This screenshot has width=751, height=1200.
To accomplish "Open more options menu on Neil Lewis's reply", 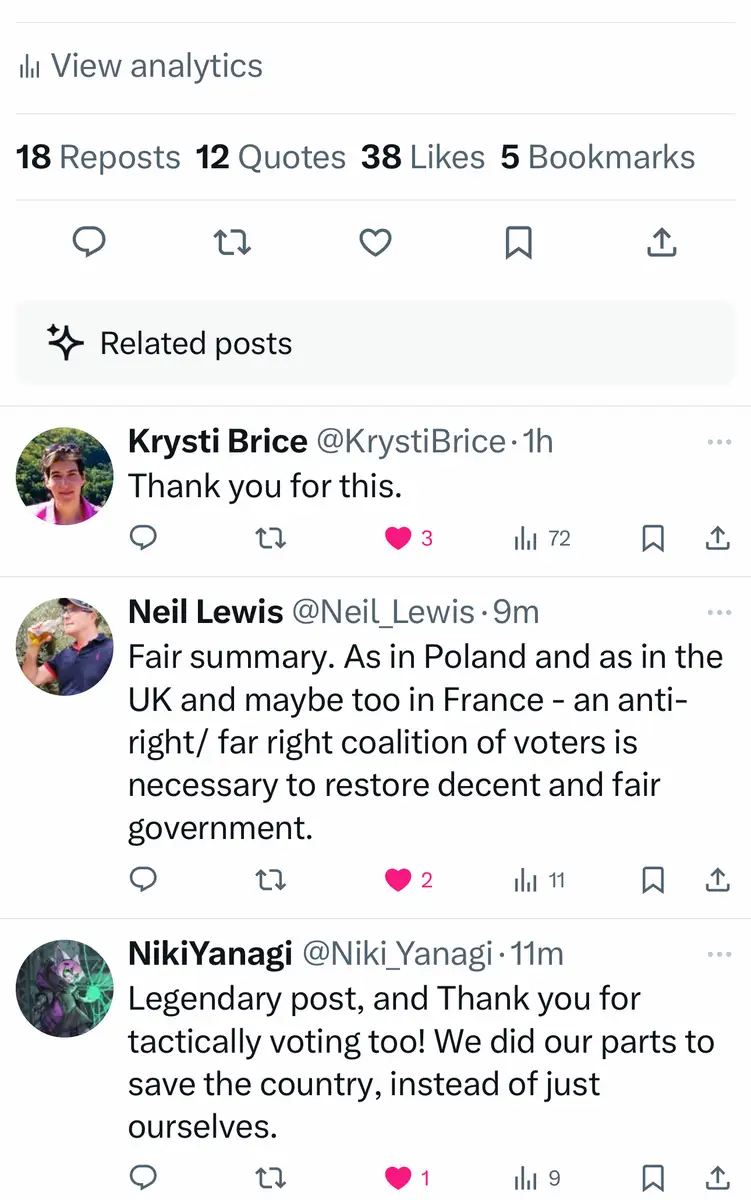I will [x=719, y=612].
